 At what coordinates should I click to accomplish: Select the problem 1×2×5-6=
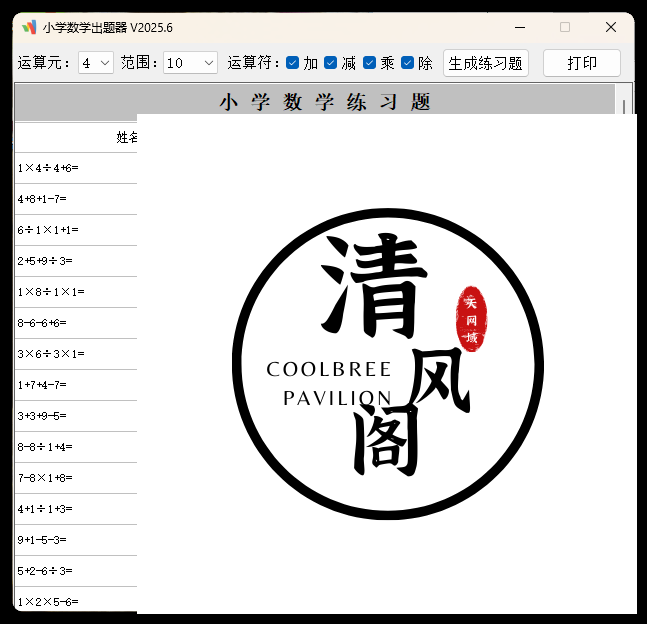point(48,602)
